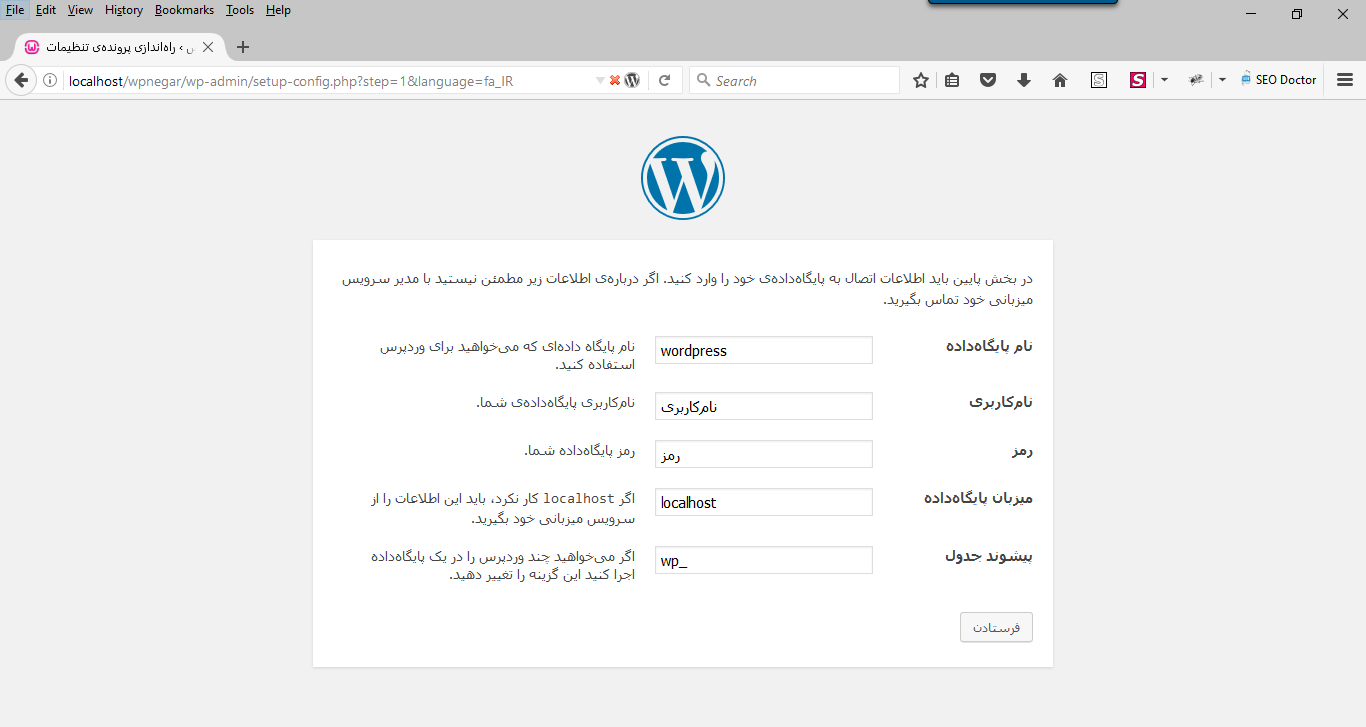Click the WordPress logo on the page
This screenshot has width=1366, height=727.
pos(683,178)
